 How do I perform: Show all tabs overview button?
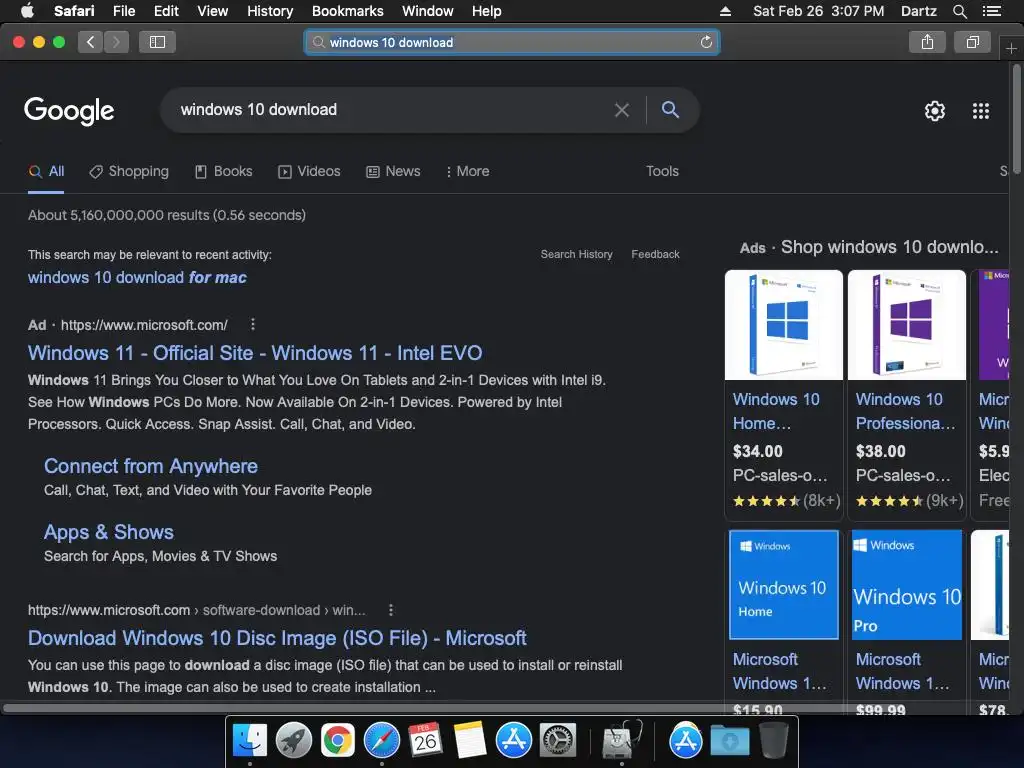coord(972,42)
